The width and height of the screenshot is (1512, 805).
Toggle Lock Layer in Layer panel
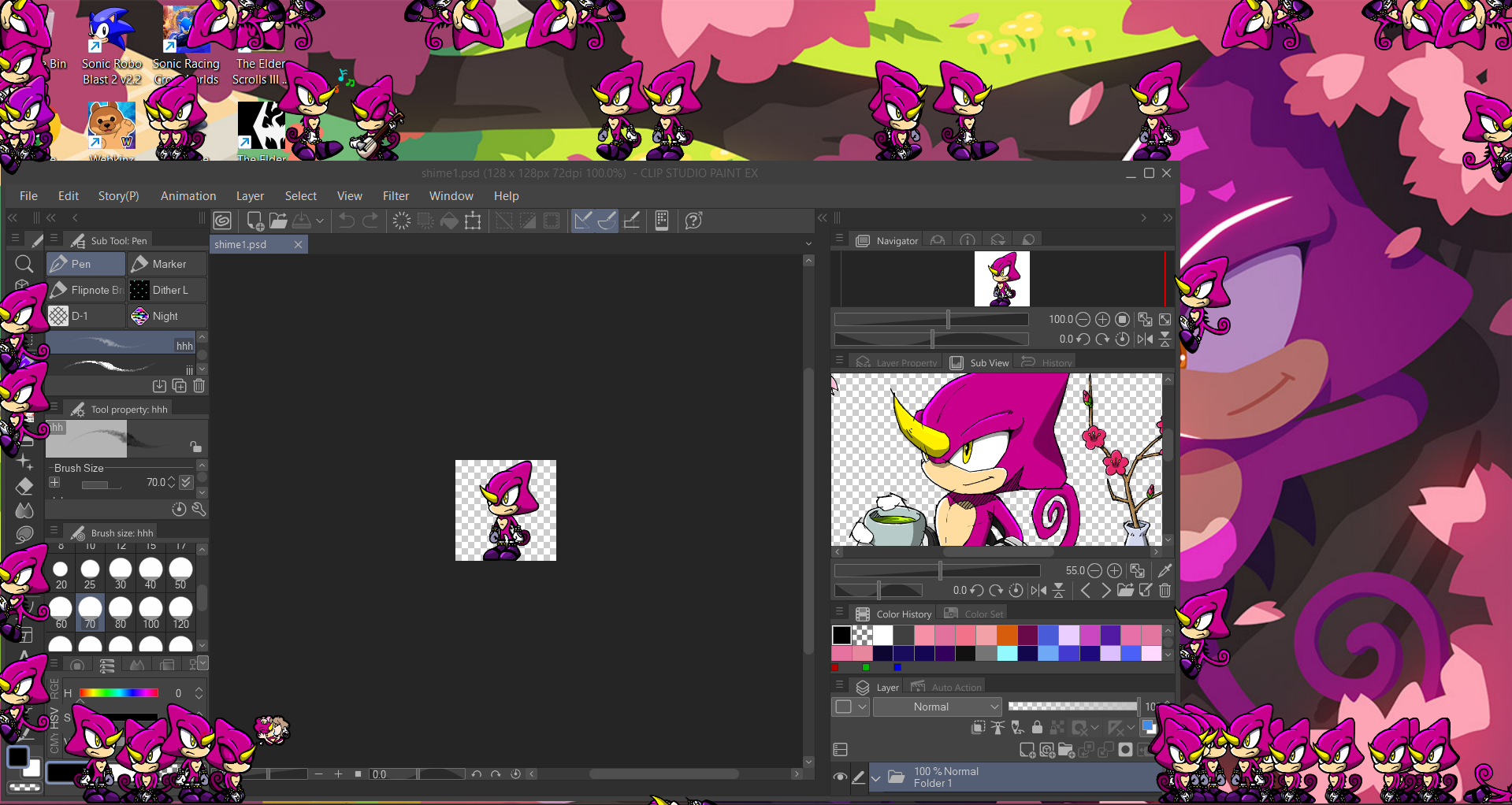pyautogui.click(x=1037, y=728)
